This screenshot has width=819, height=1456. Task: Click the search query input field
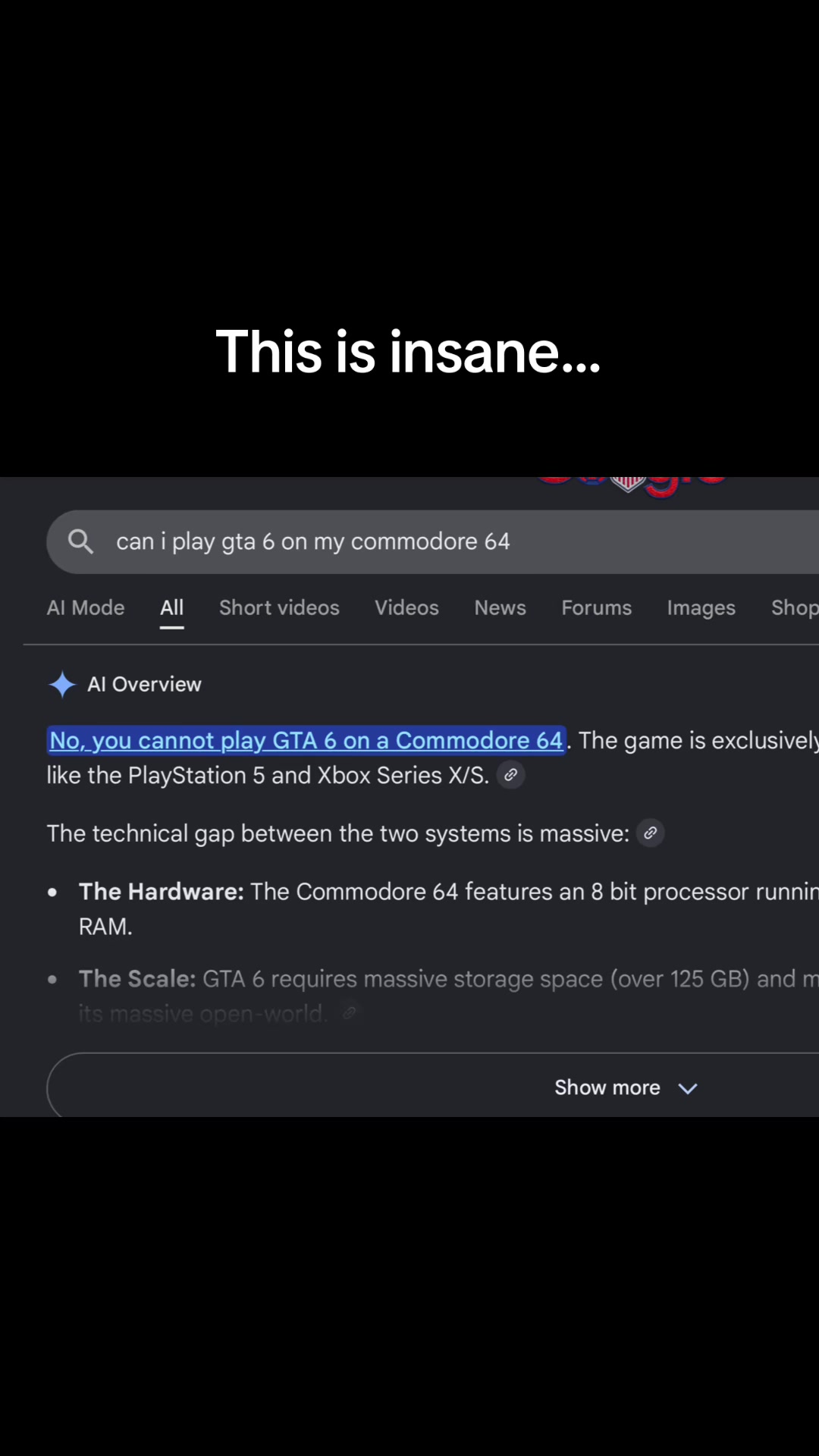433,541
